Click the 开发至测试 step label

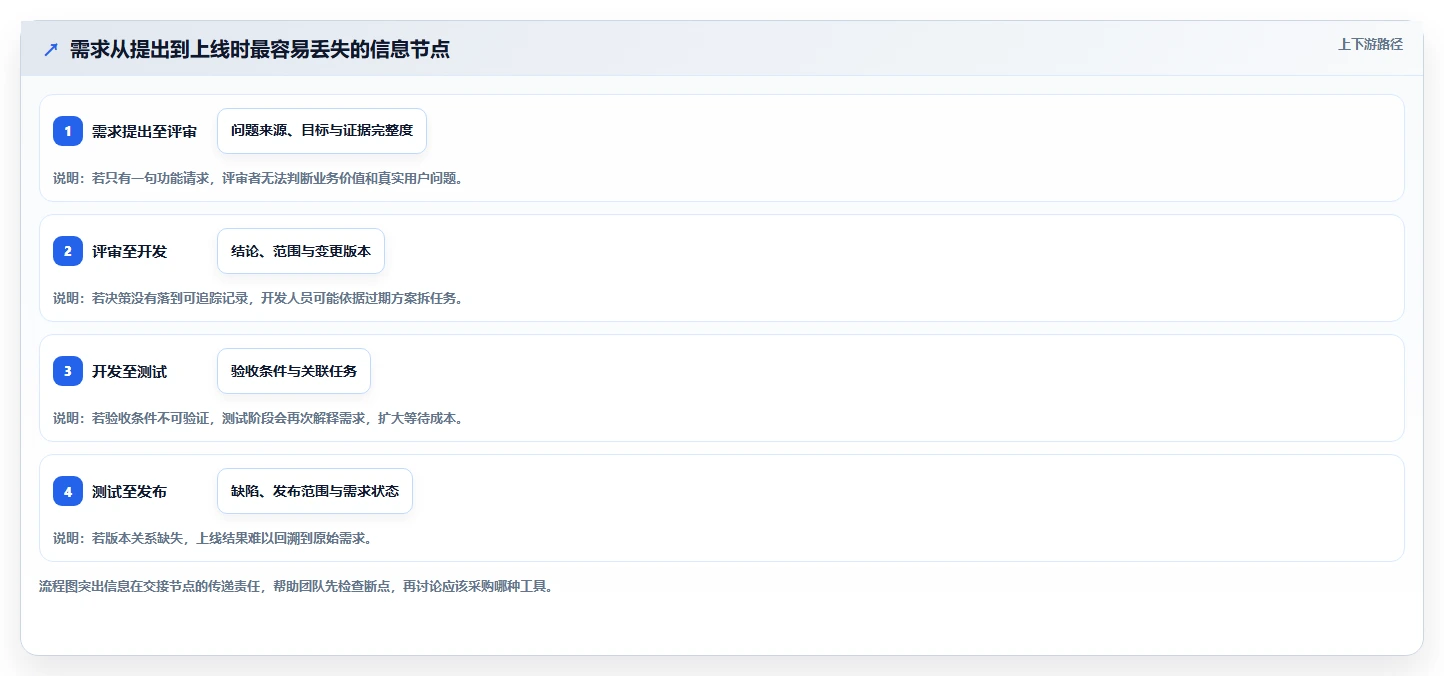click(129, 371)
